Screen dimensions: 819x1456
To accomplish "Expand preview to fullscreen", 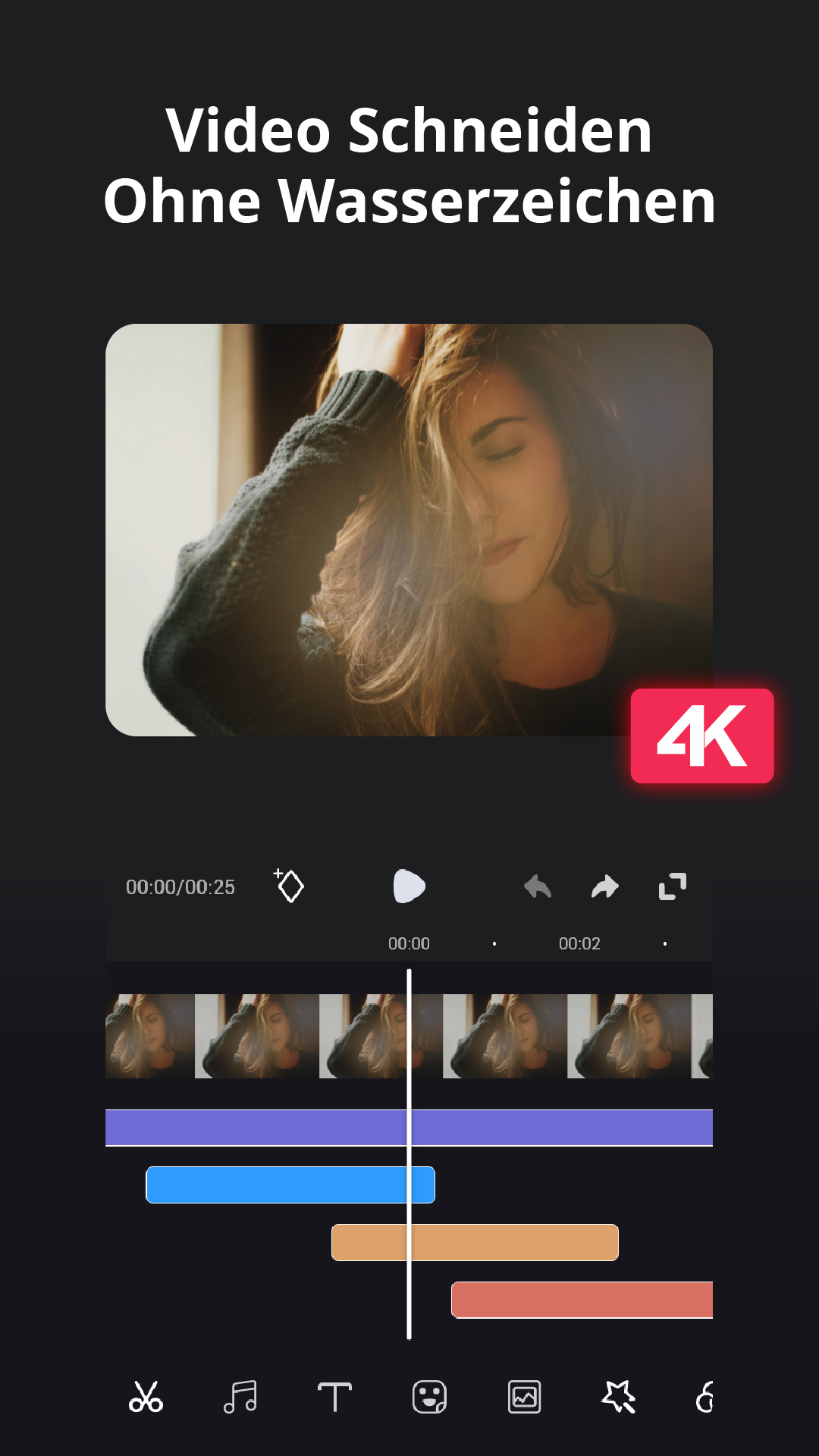I will (673, 886).
